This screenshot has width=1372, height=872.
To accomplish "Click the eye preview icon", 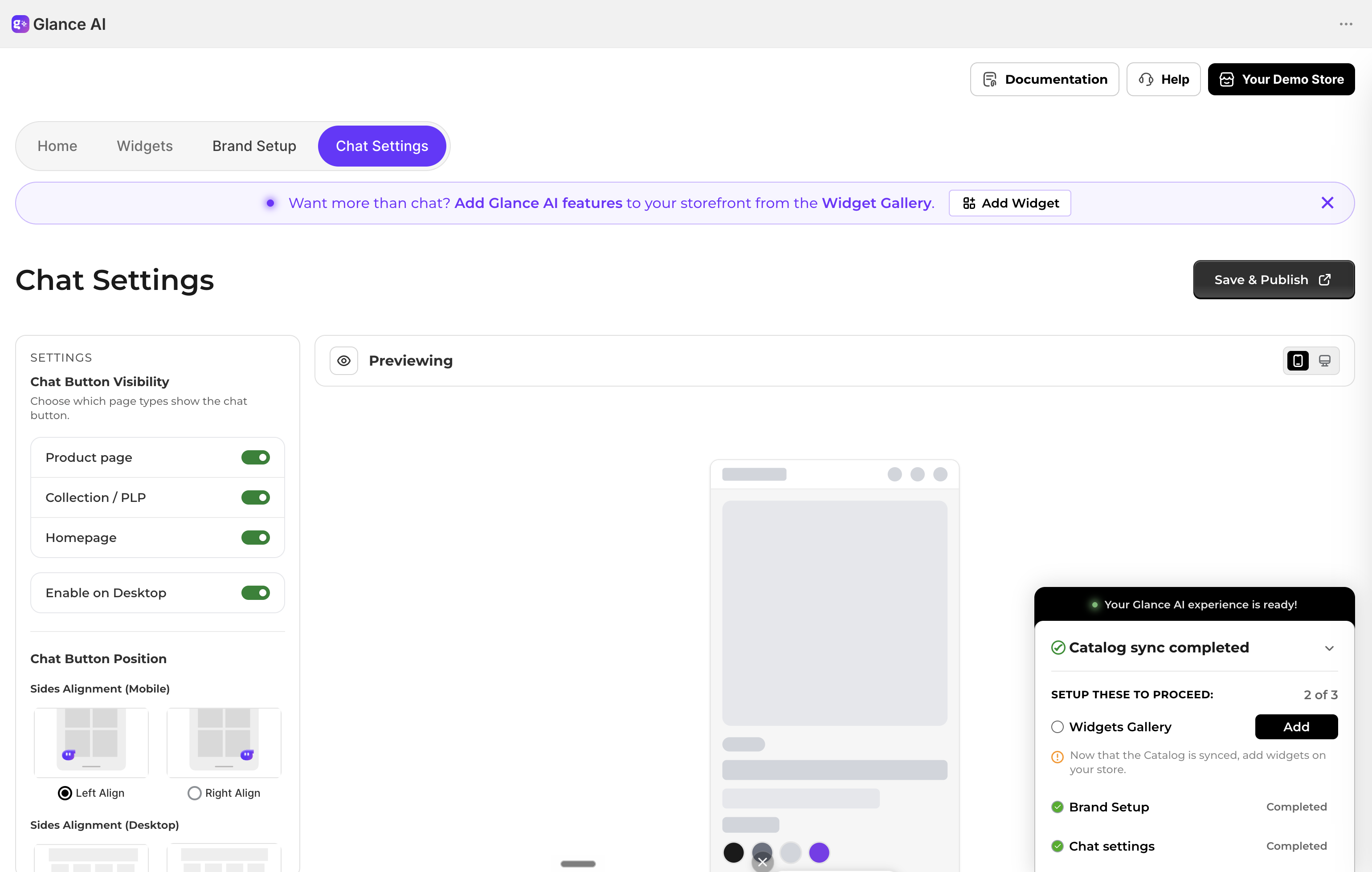I will click(x=343, y=361).
